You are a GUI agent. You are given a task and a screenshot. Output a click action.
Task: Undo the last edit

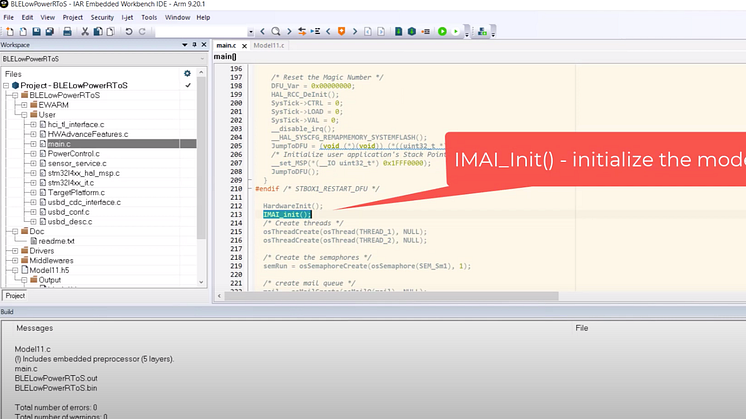[129, 31]
